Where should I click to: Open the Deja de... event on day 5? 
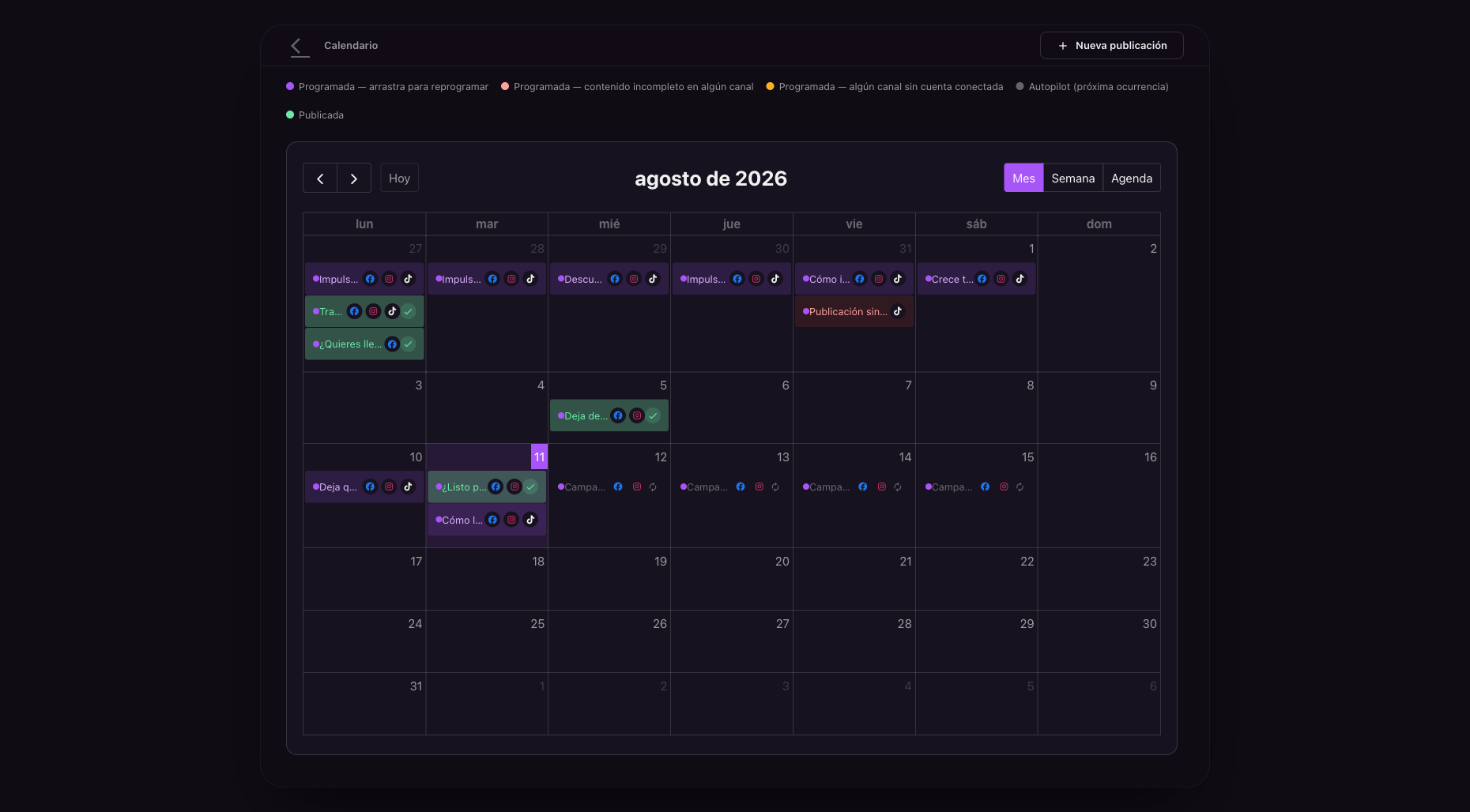[x=609, y=415]
